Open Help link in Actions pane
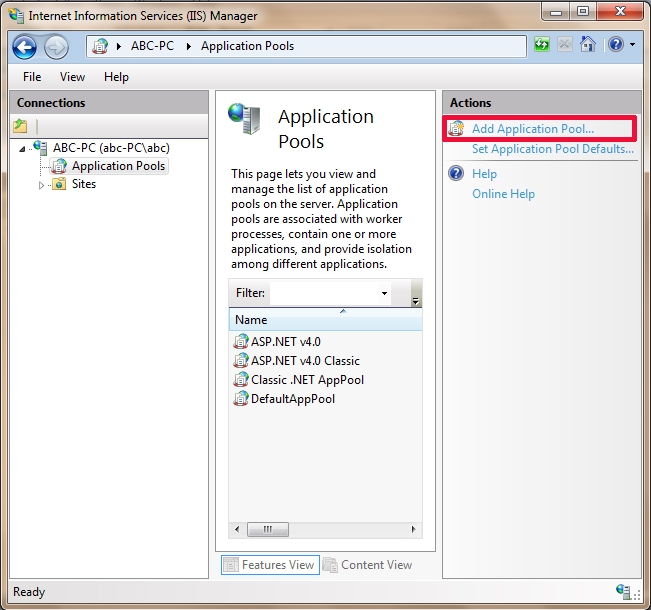Viewport: 651px width, 610px height. click(x=484, y=174)
